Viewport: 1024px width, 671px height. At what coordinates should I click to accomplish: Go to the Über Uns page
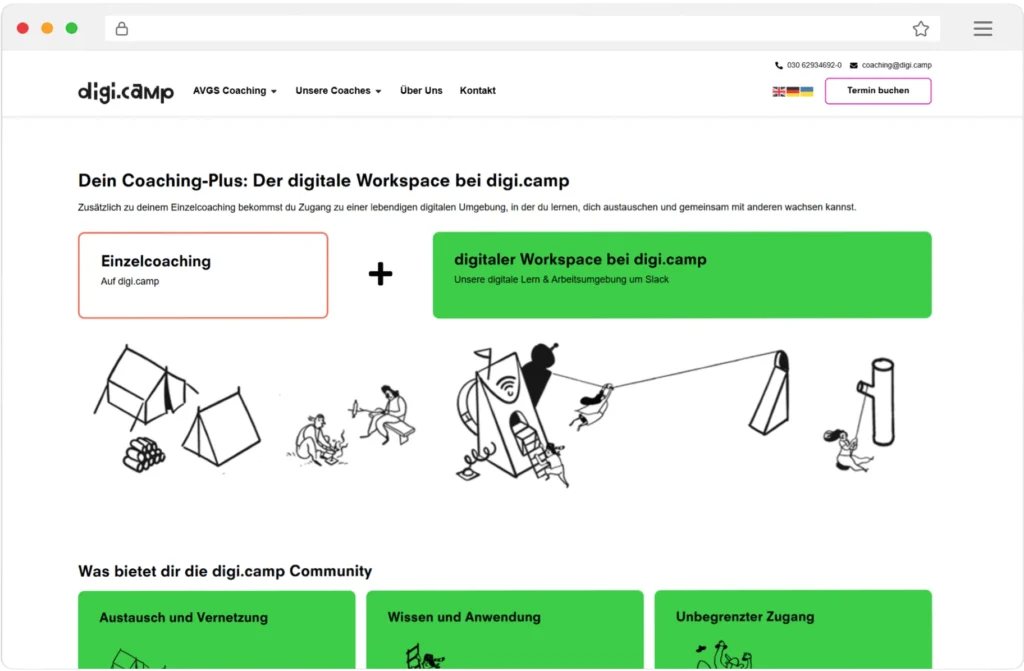(x=421, y=91)
